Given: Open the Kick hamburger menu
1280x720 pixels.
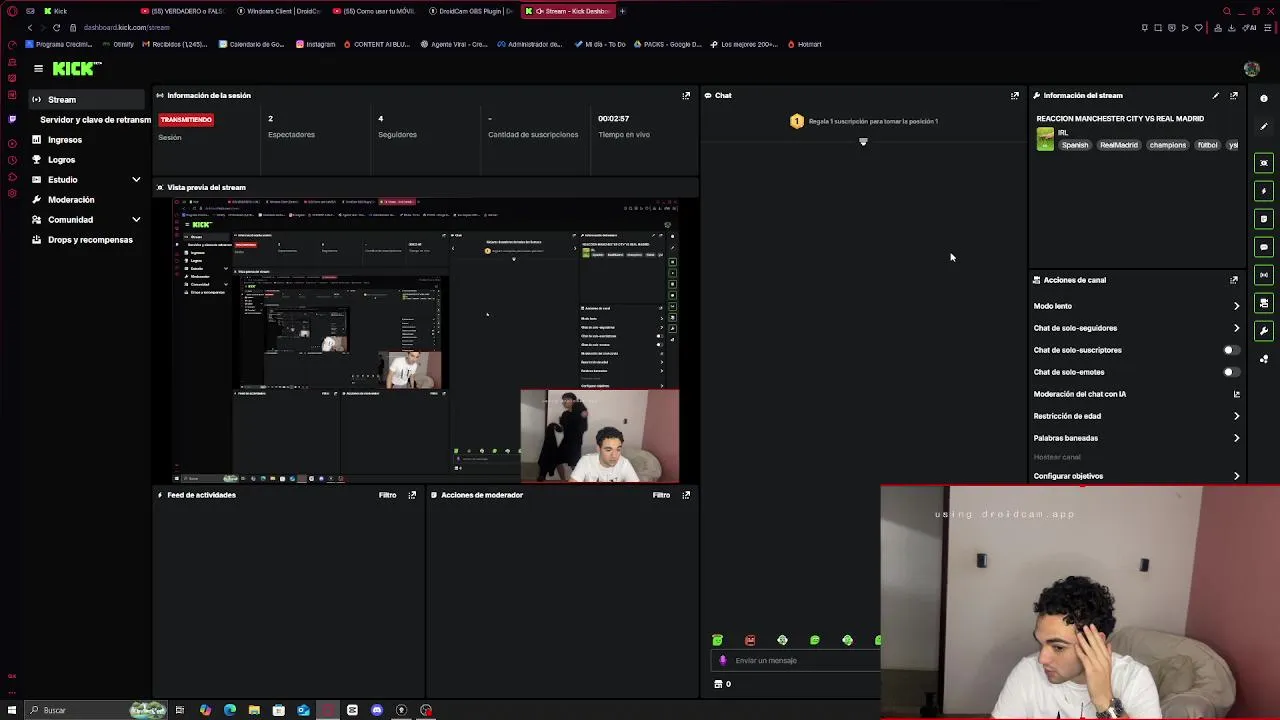Looking at the screenshot, I should (x=38, y=69).
